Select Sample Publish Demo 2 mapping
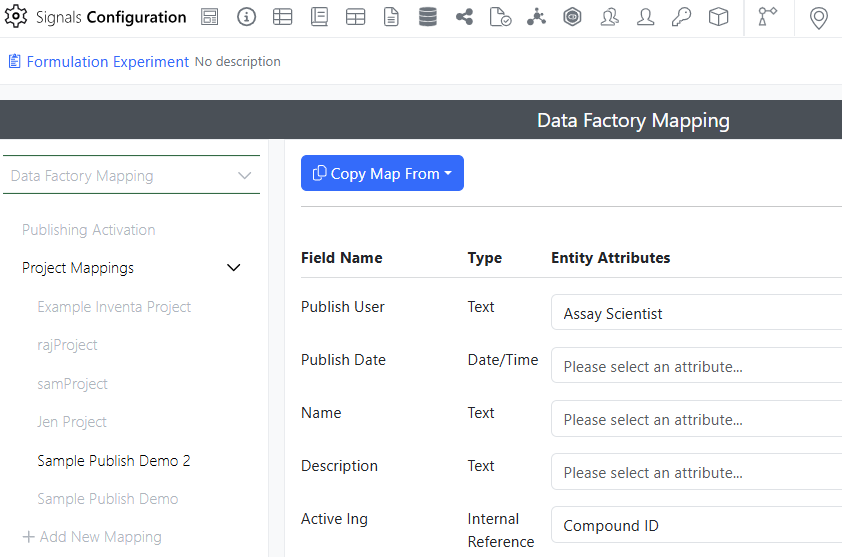 click(x=114, y=461)
